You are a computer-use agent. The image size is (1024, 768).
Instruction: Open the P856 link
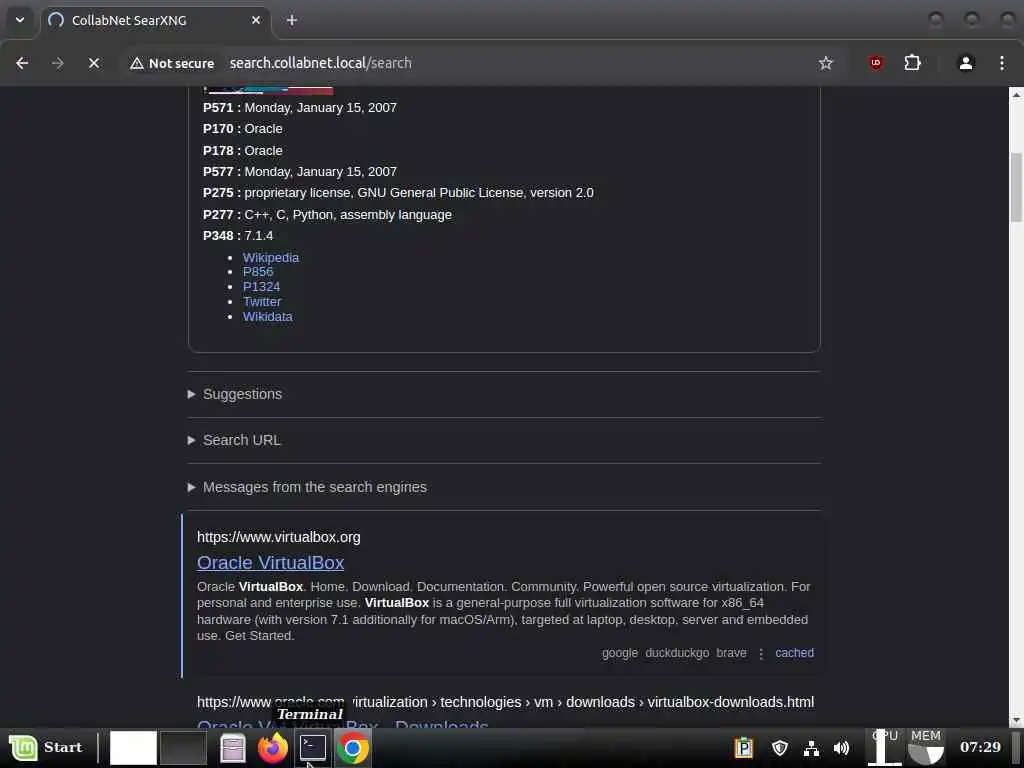tap(258, 272)
